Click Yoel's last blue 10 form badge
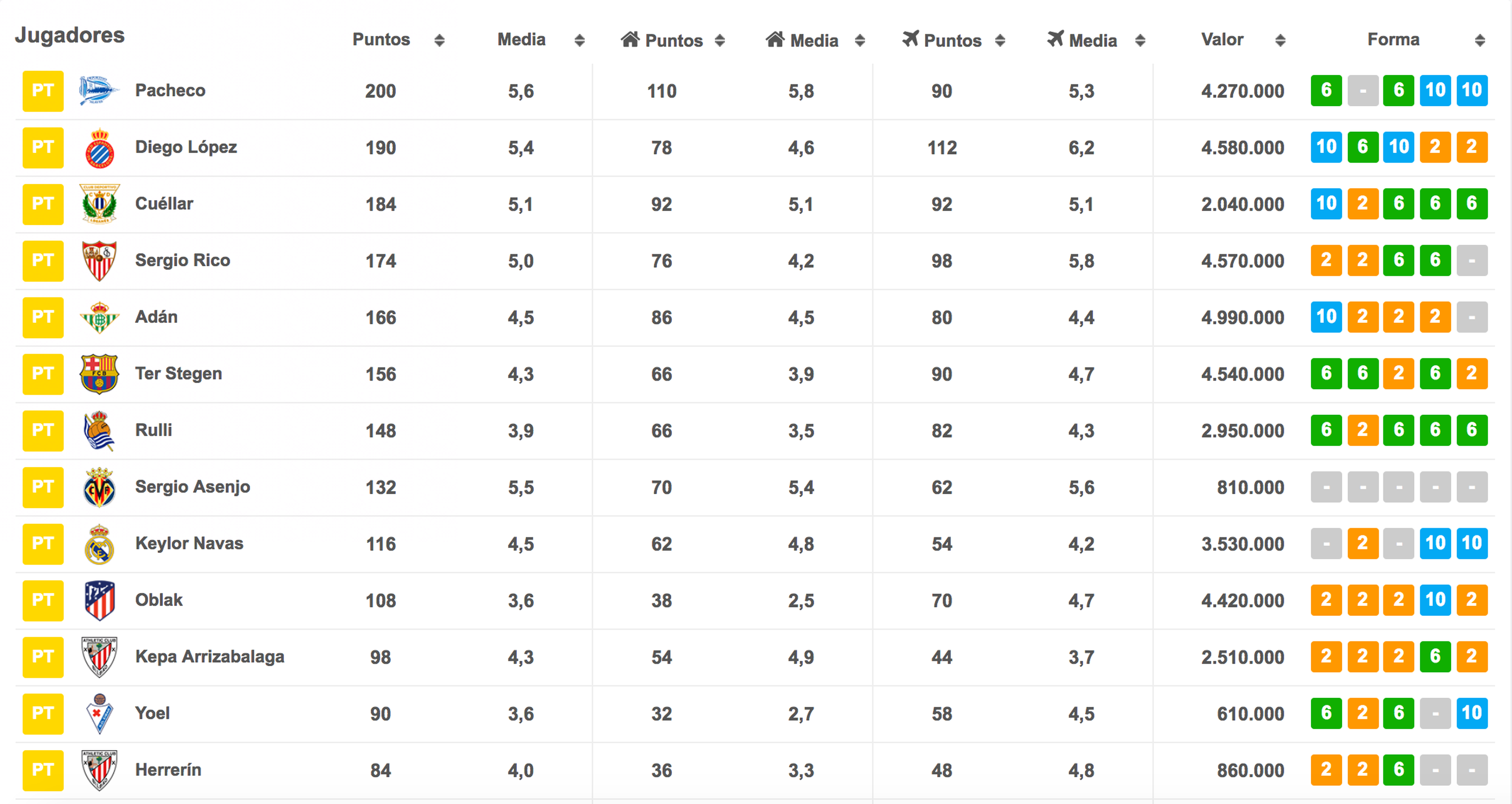The image size is (1512, 804). [1471, 713]
